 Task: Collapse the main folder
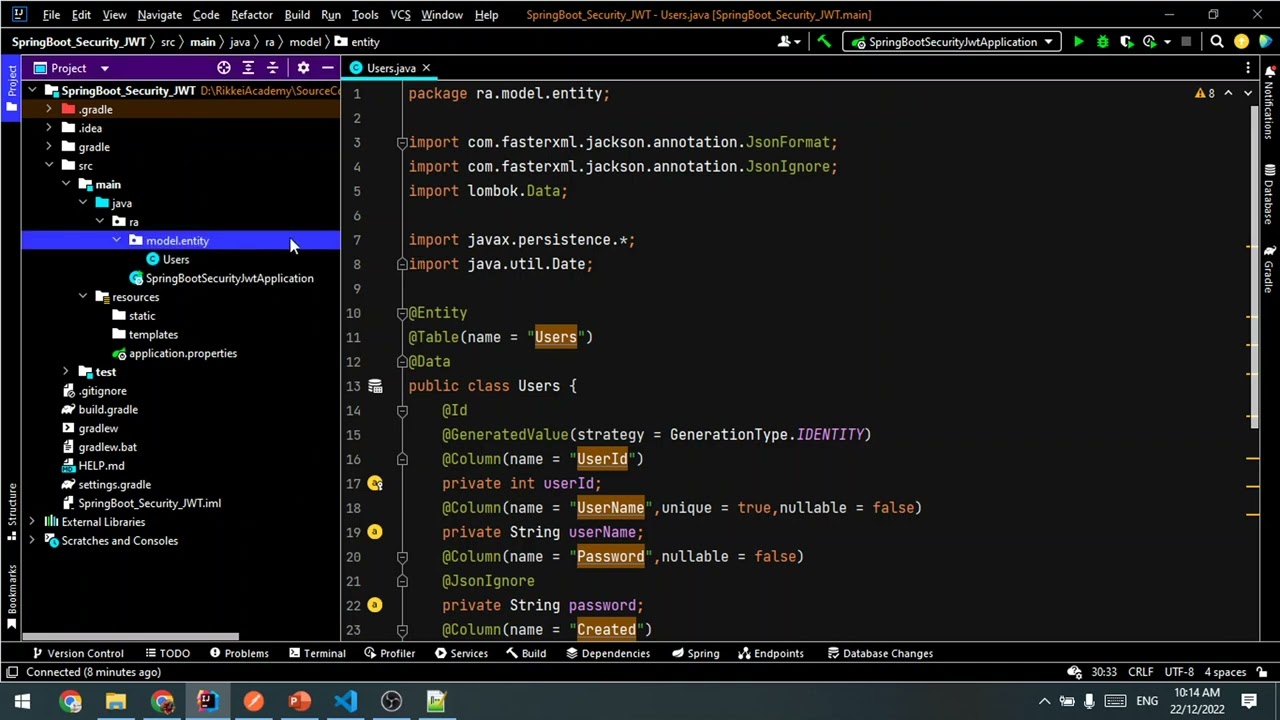click(x=66, y=184)
